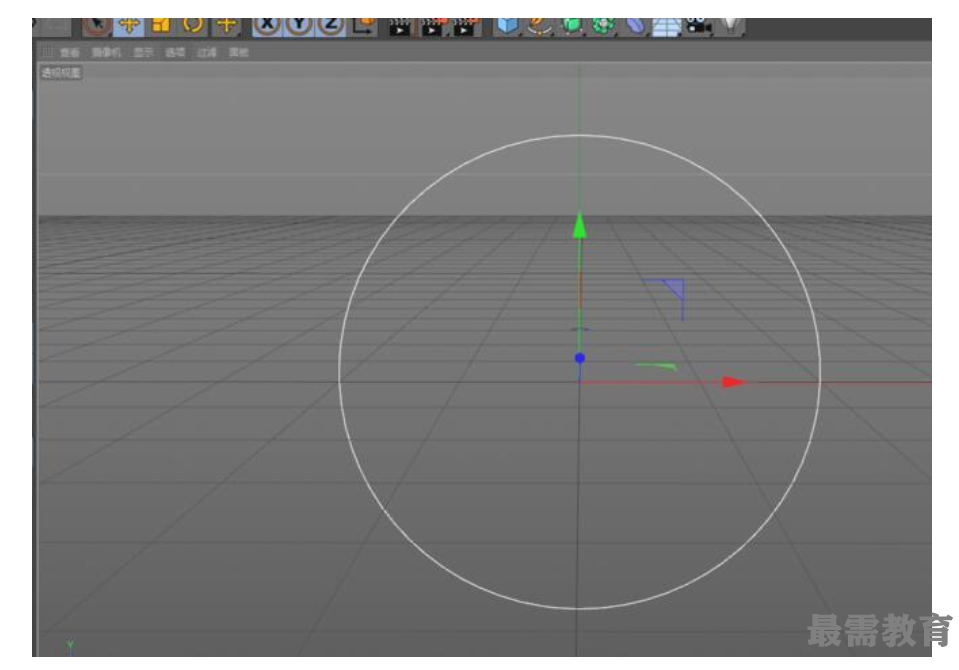Open the green Subdivision generator icon

[x=572, y=26]
